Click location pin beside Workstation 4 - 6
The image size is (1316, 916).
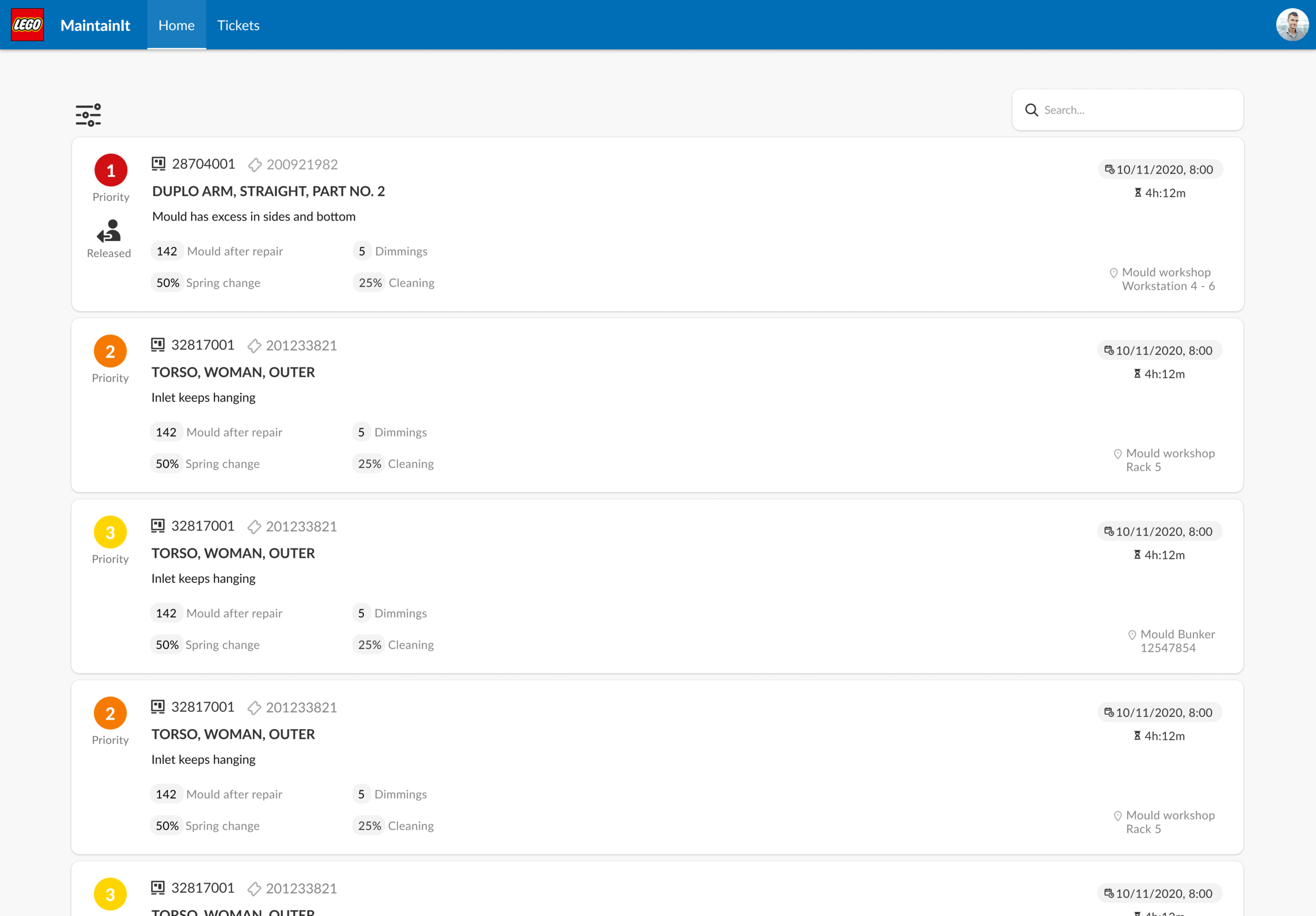click(1114, 273)
